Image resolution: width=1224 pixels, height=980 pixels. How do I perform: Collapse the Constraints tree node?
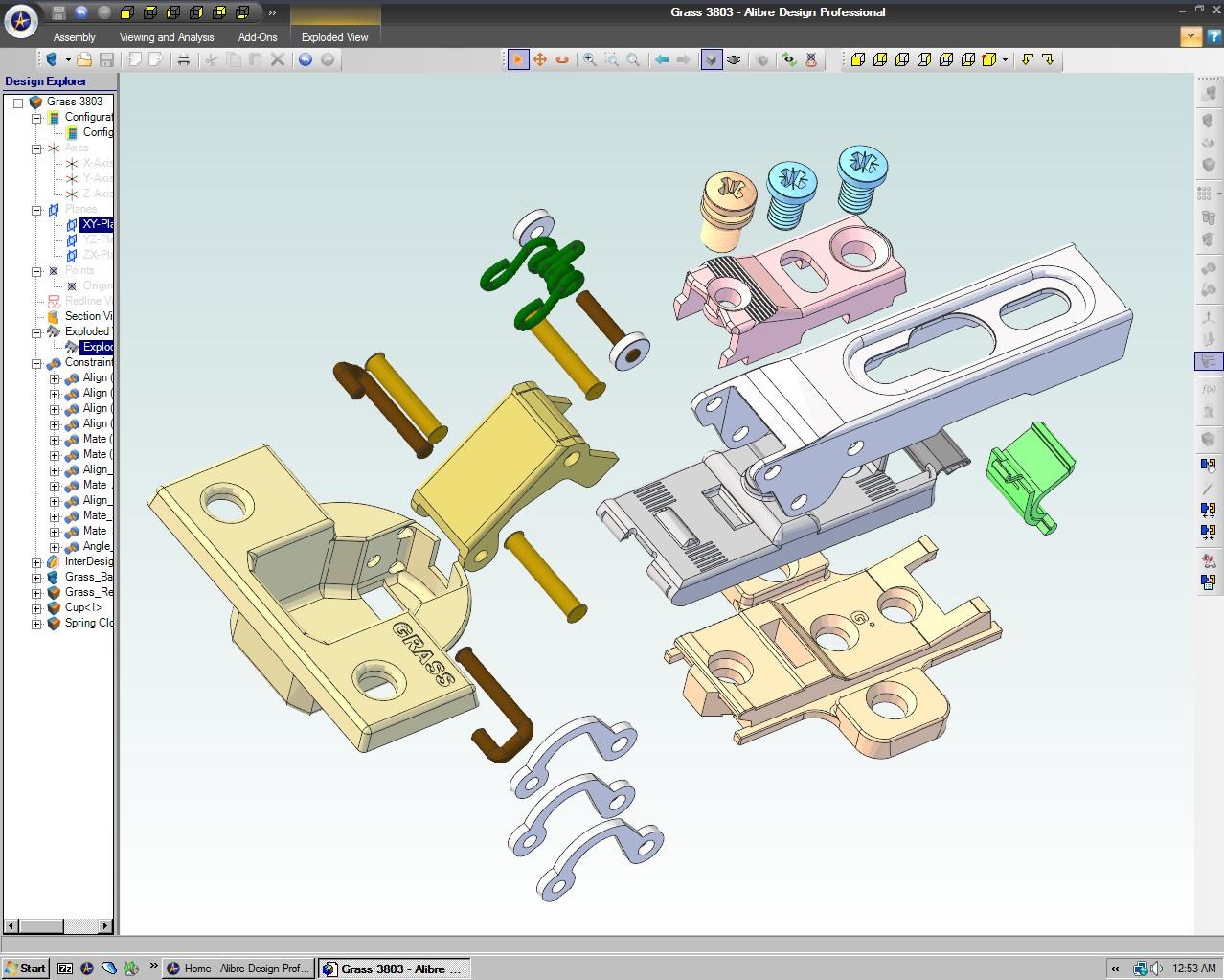[36, 364]
